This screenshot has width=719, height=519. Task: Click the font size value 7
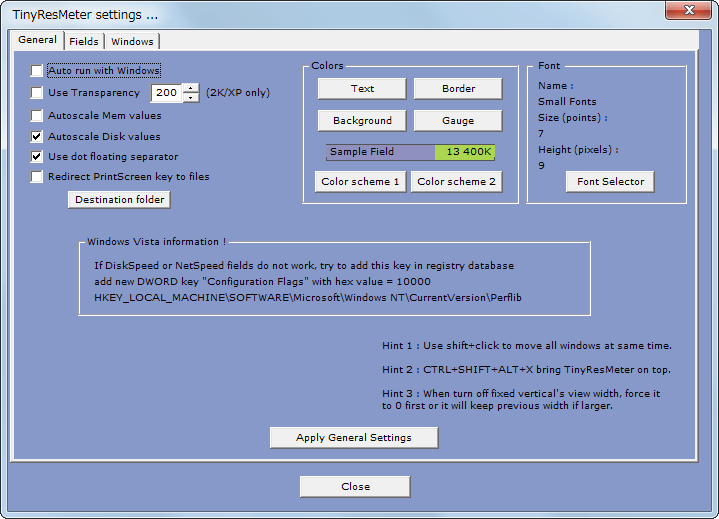click(541, 133)
